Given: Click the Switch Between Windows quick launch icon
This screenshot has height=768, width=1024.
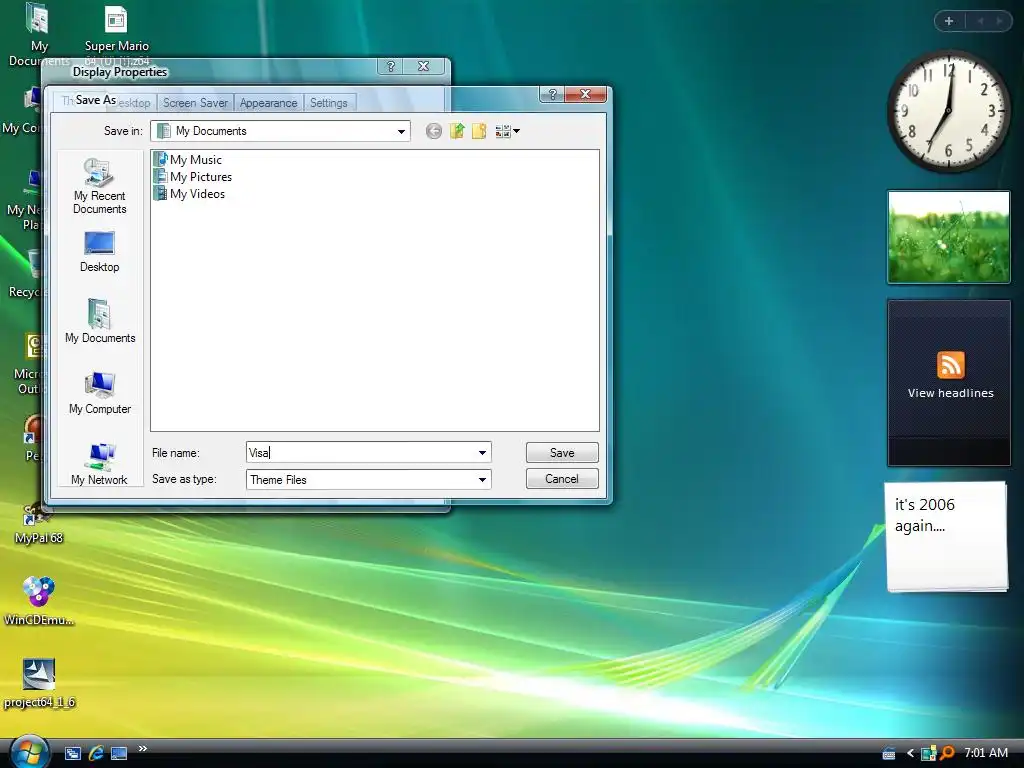Looking at the screenshot, I should 72,754.
